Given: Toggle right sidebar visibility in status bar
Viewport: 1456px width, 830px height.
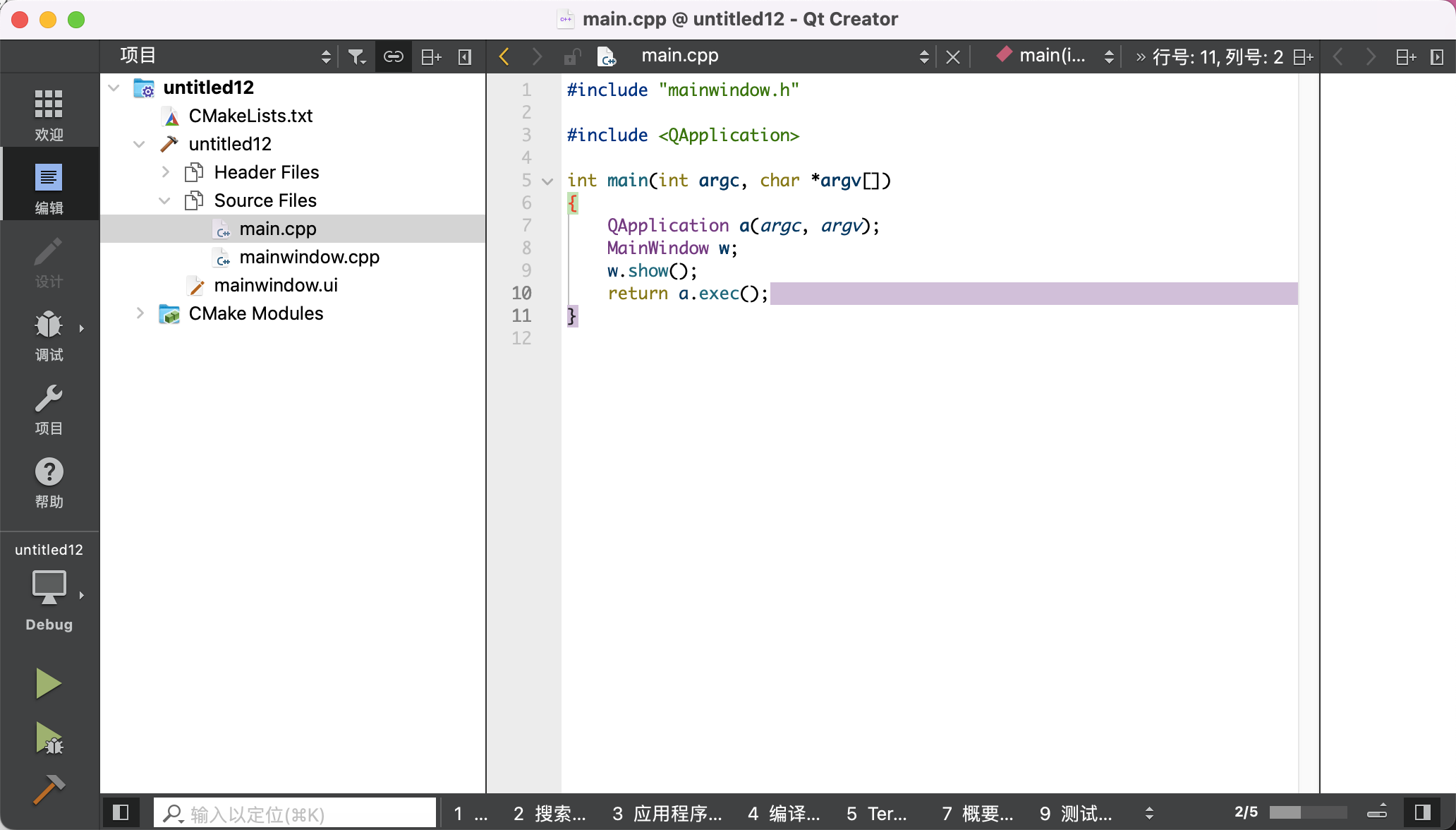Looking at the screenshot, I should 1422,812.
